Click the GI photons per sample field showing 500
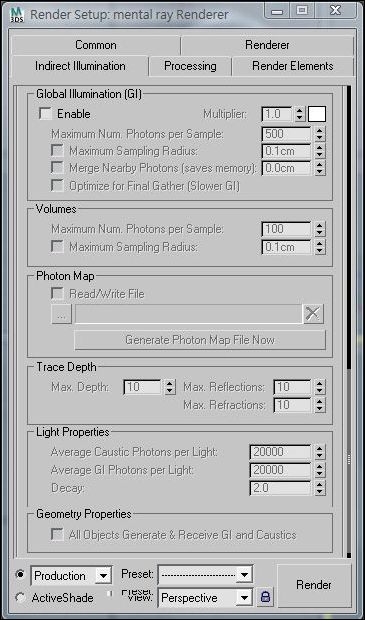The image size is (365, 620). pyautogui.click(x=287, y=134)
